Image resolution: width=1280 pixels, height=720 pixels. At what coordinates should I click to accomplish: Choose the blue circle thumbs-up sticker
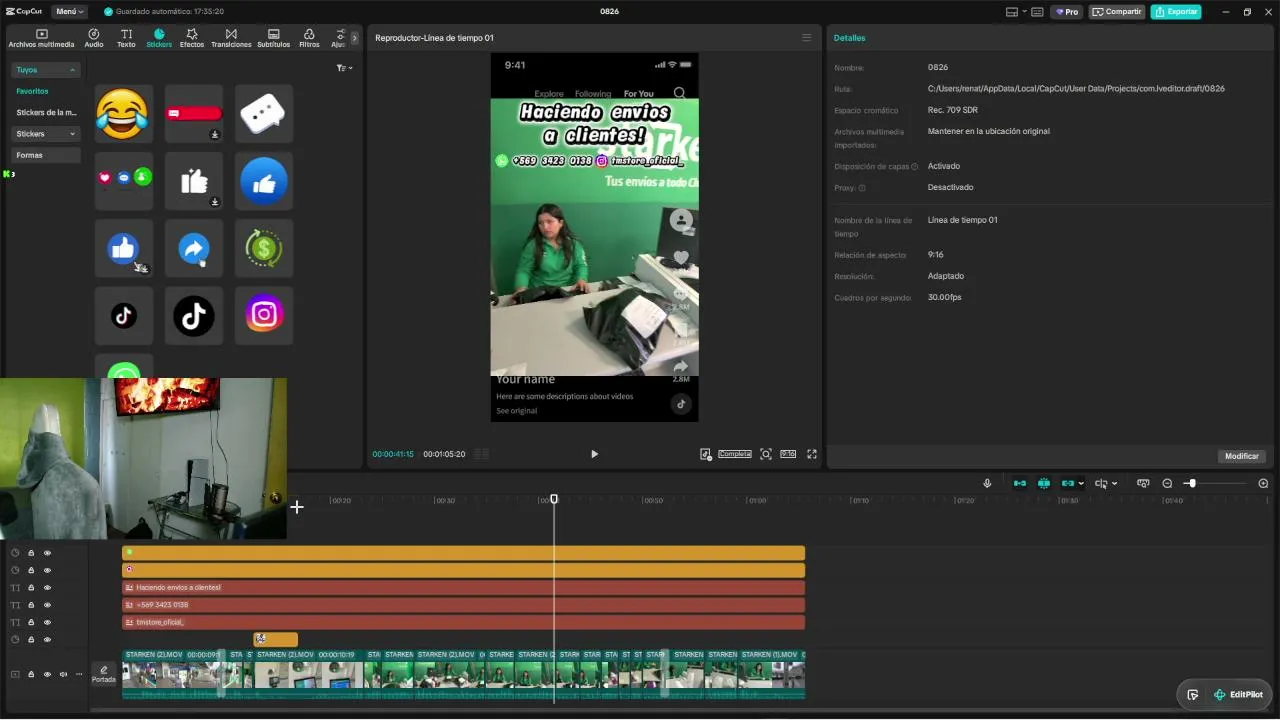264,181
